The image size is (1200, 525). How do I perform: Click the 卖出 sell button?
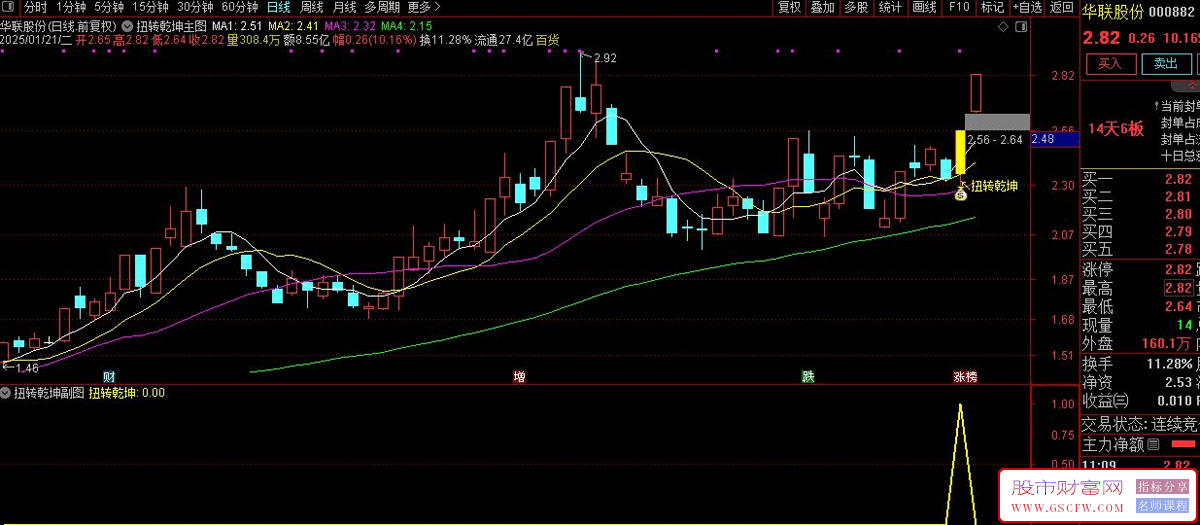click(1166, 63)
